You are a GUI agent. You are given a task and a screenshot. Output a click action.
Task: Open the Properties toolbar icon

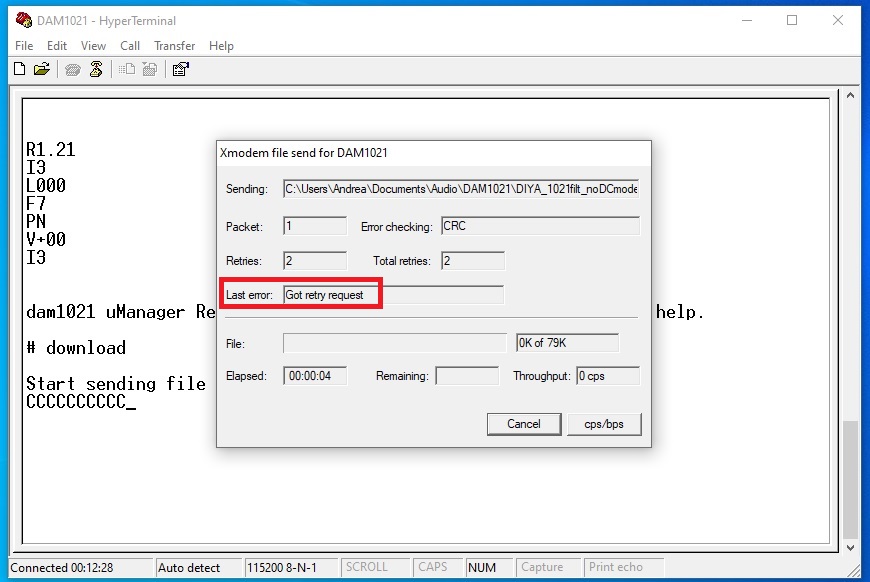(180, 69)
